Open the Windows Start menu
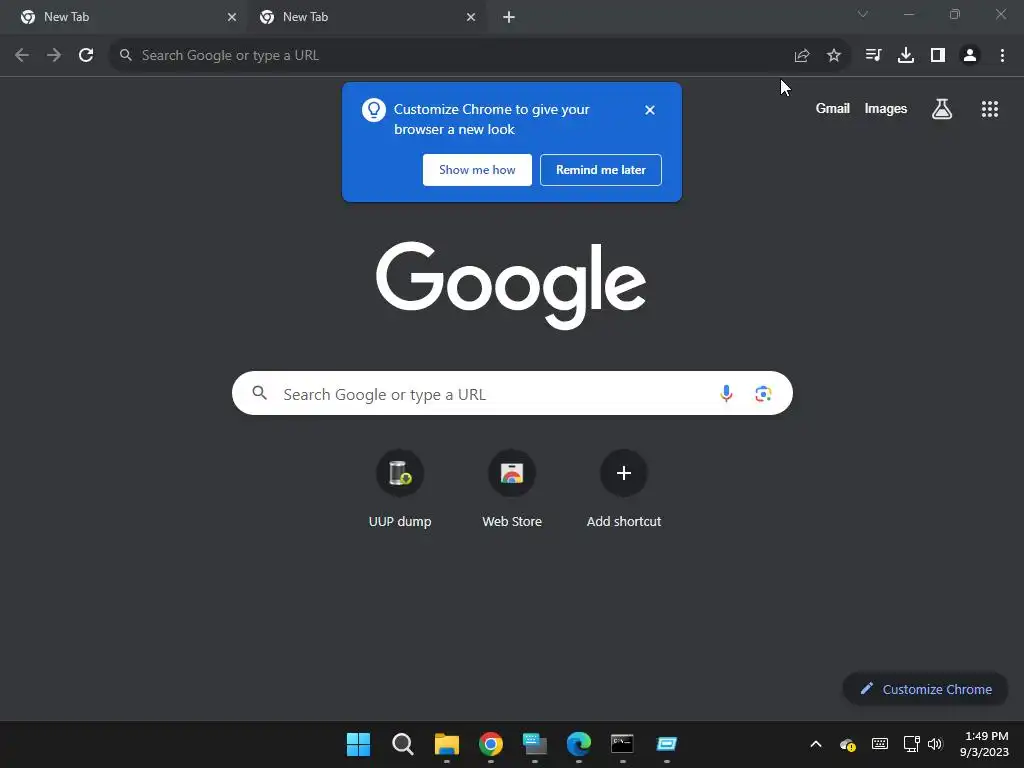This screenshot has height=768, width=1024. pyautogui.click(x=358, y=744)
